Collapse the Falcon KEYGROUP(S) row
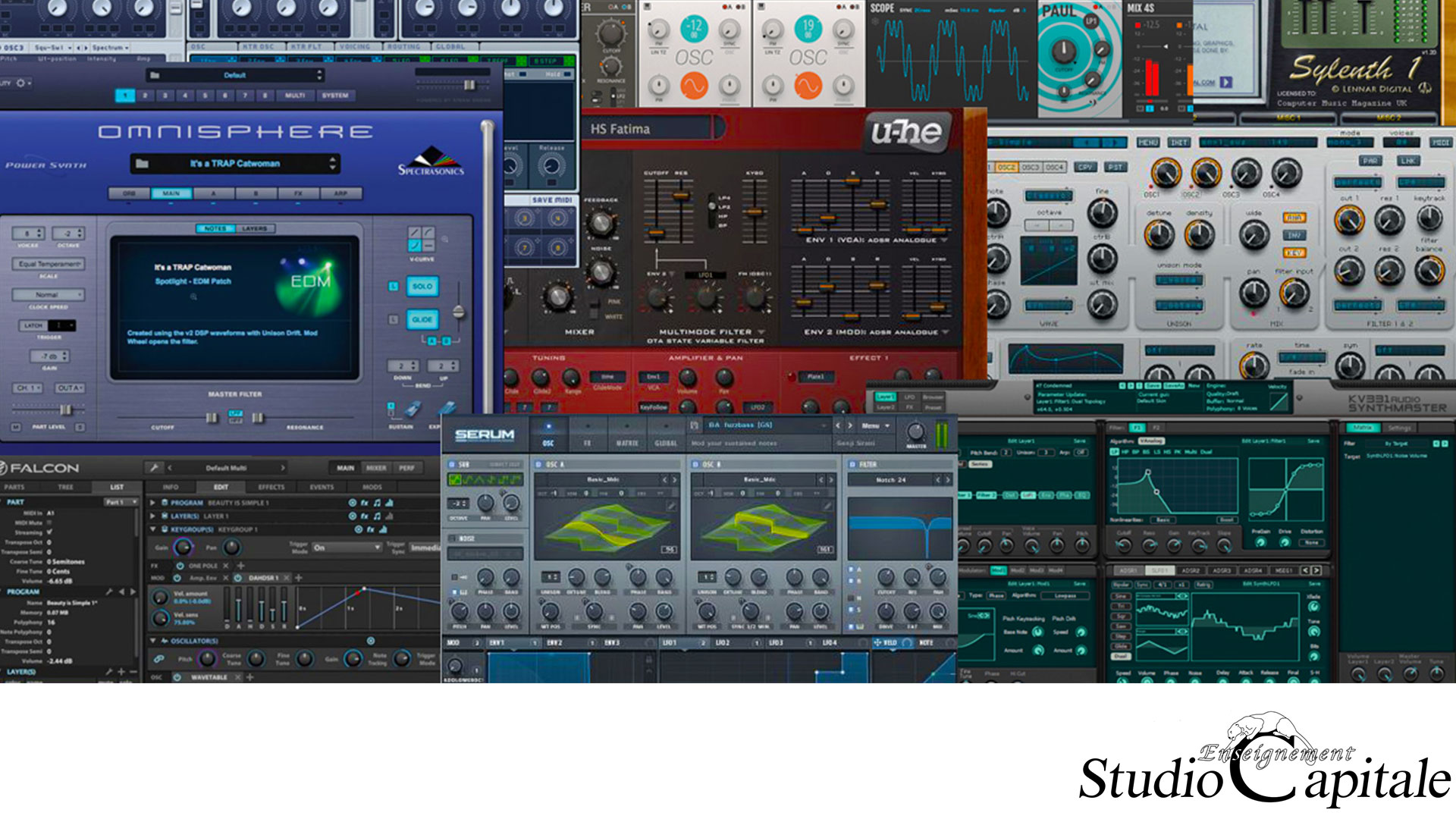Image resolution: width=1456 pixels, height=819 pixels. 153,529
